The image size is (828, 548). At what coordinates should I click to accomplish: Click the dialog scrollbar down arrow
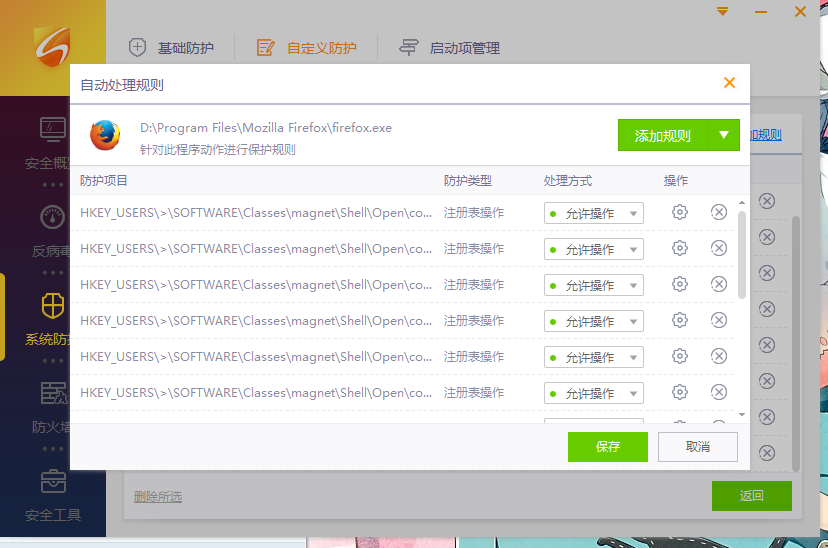pos(742,415)
